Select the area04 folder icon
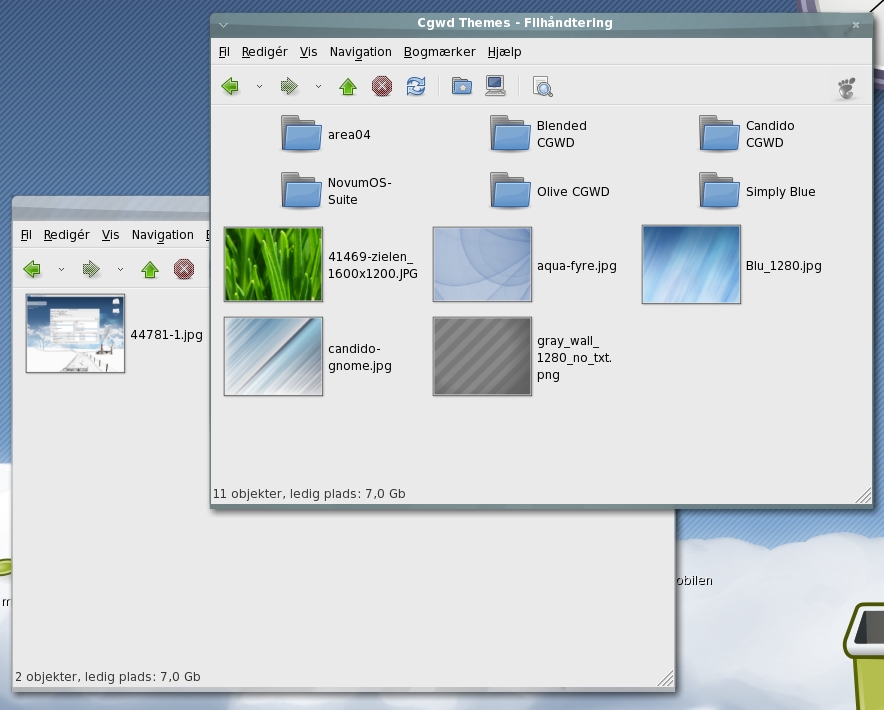 [301, 134]
